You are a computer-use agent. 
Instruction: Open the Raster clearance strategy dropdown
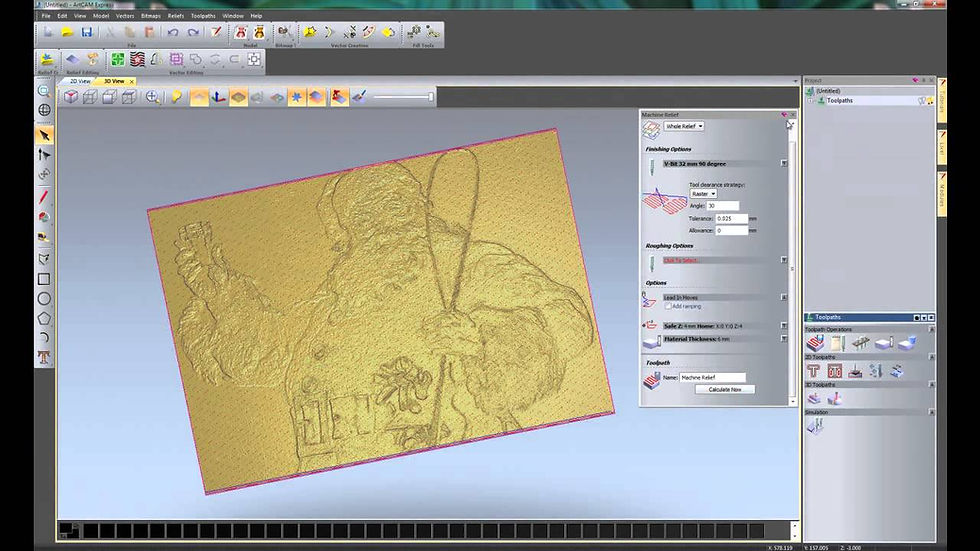pyautogui.click(x=703, y=194)
